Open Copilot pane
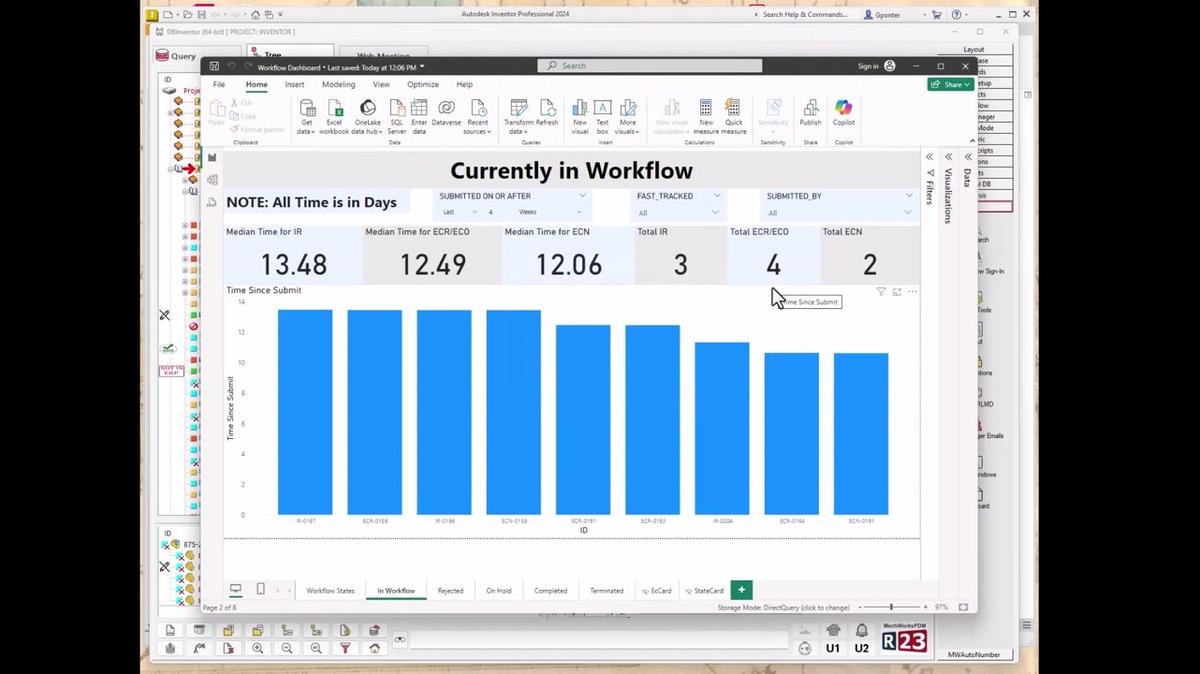Screen dimensions: 1200x674 [844, 112]
